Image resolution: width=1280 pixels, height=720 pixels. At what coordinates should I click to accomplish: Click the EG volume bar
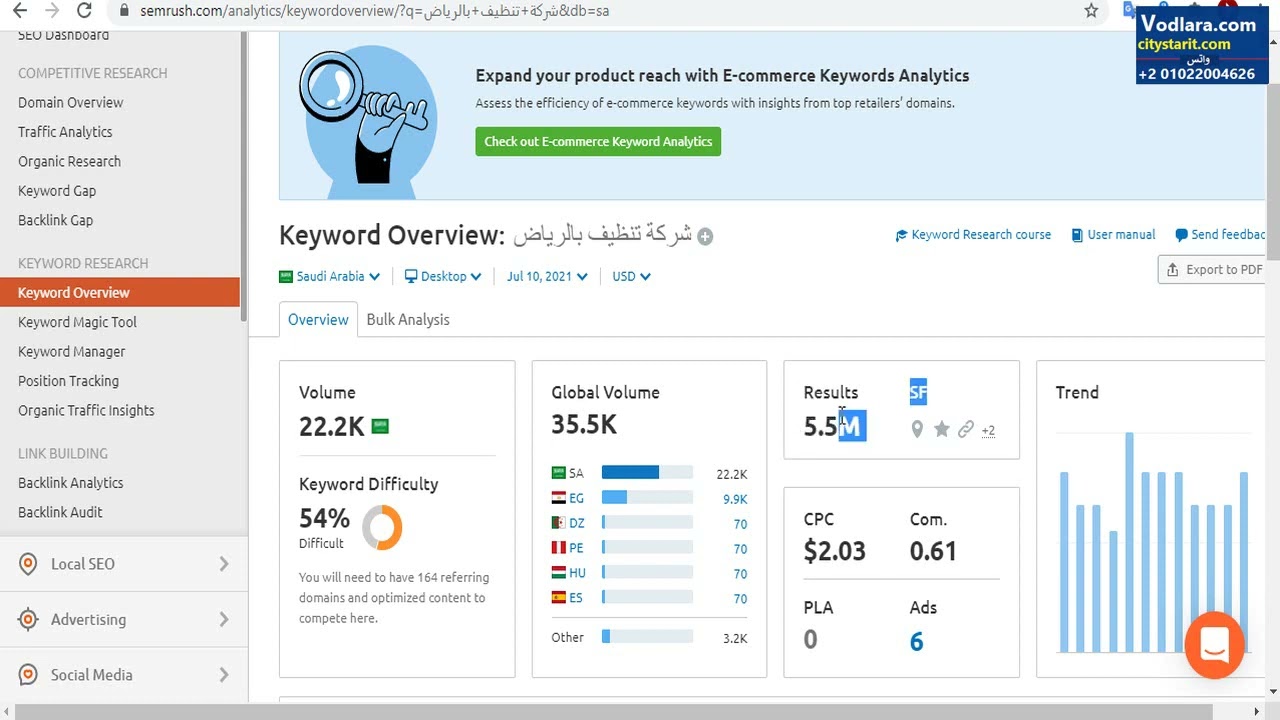point(647,498)
